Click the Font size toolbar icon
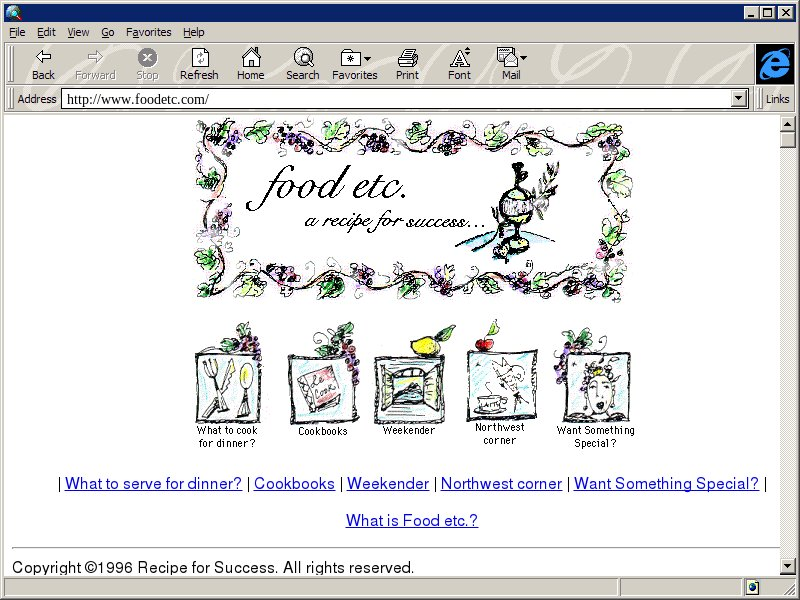This screenshot has width=800, height=600. (459, 64)
